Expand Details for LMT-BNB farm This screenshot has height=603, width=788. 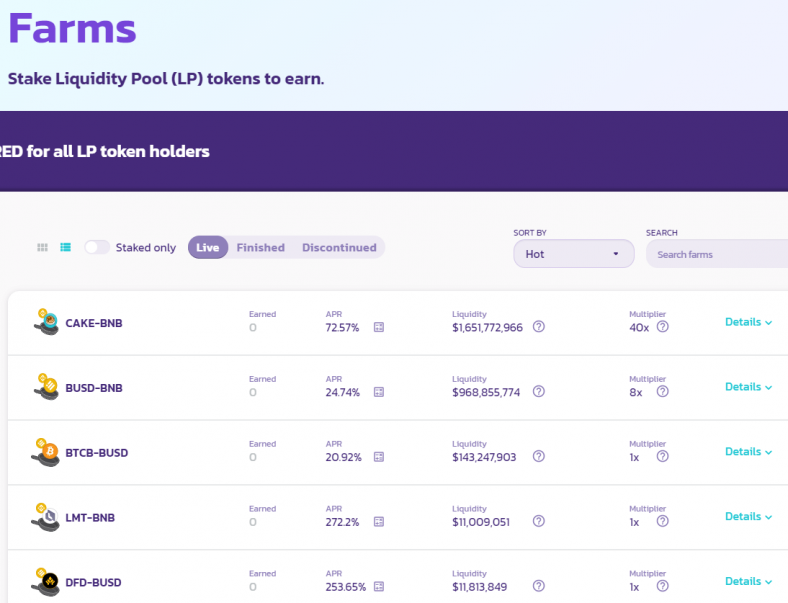(x=749, y=517)
